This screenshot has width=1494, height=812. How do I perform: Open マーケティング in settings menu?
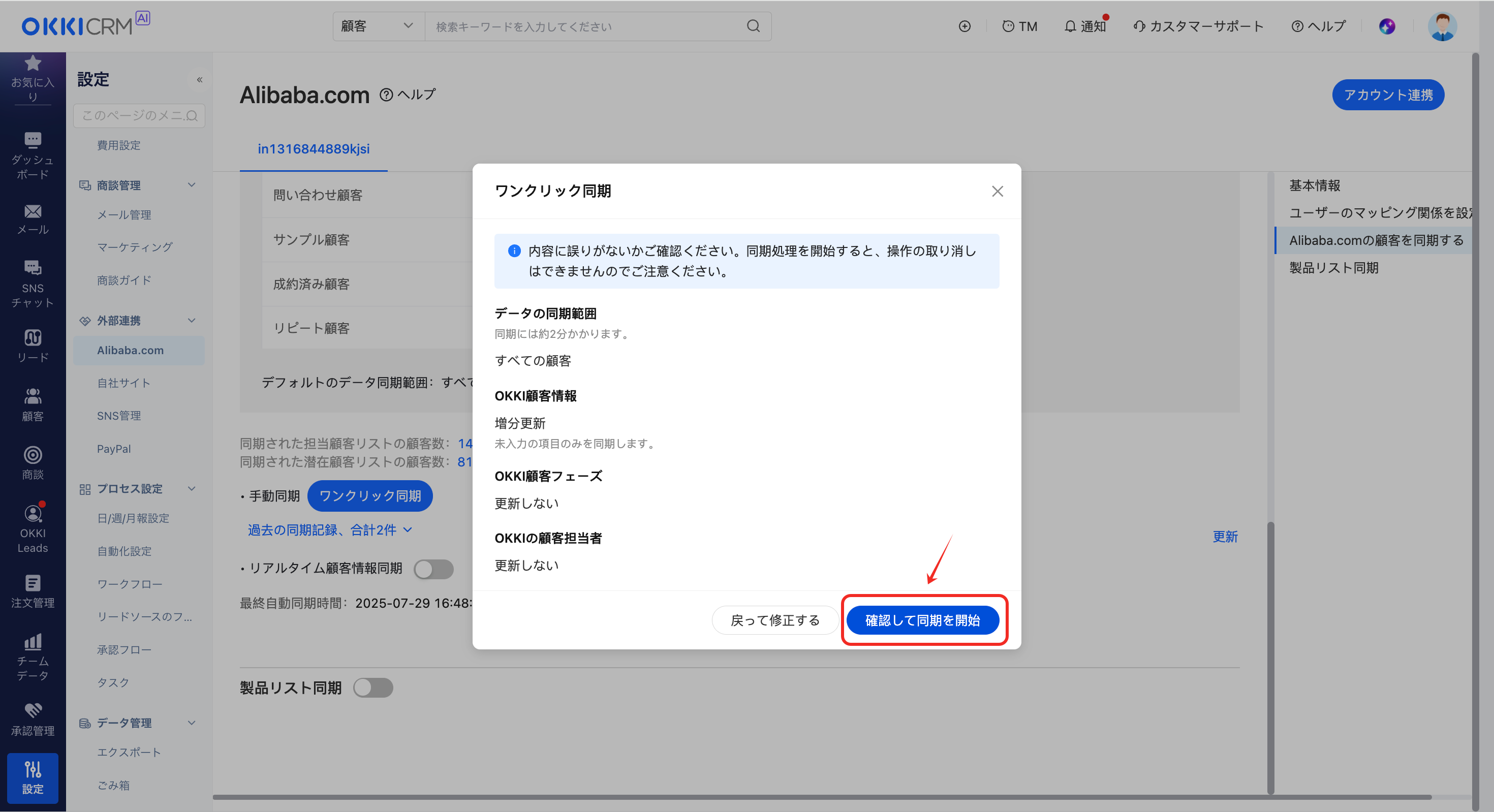135,247
